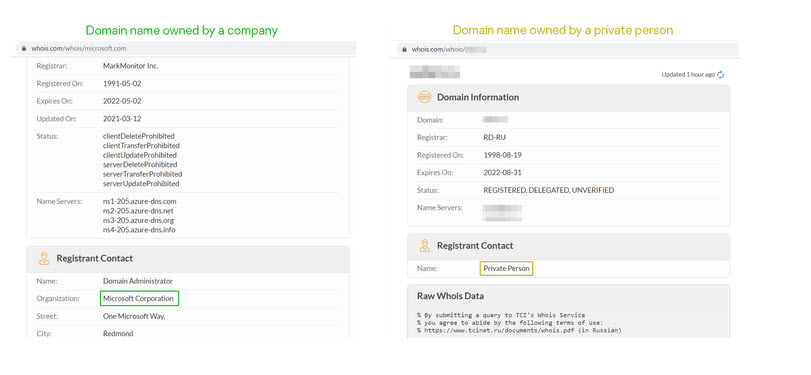The width and height of the screenshot is (811, 375).
Task: Click the refresh icon next to Updated 1 hour ago
Action: click(720, 74)
